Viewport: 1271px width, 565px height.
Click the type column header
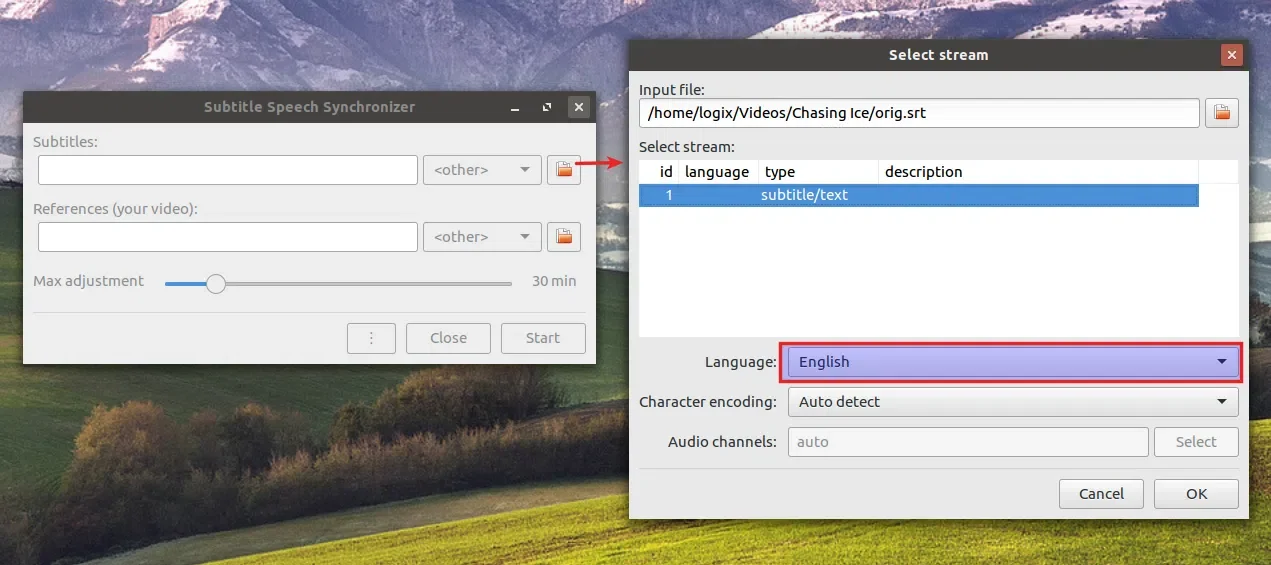coord(818,172)
